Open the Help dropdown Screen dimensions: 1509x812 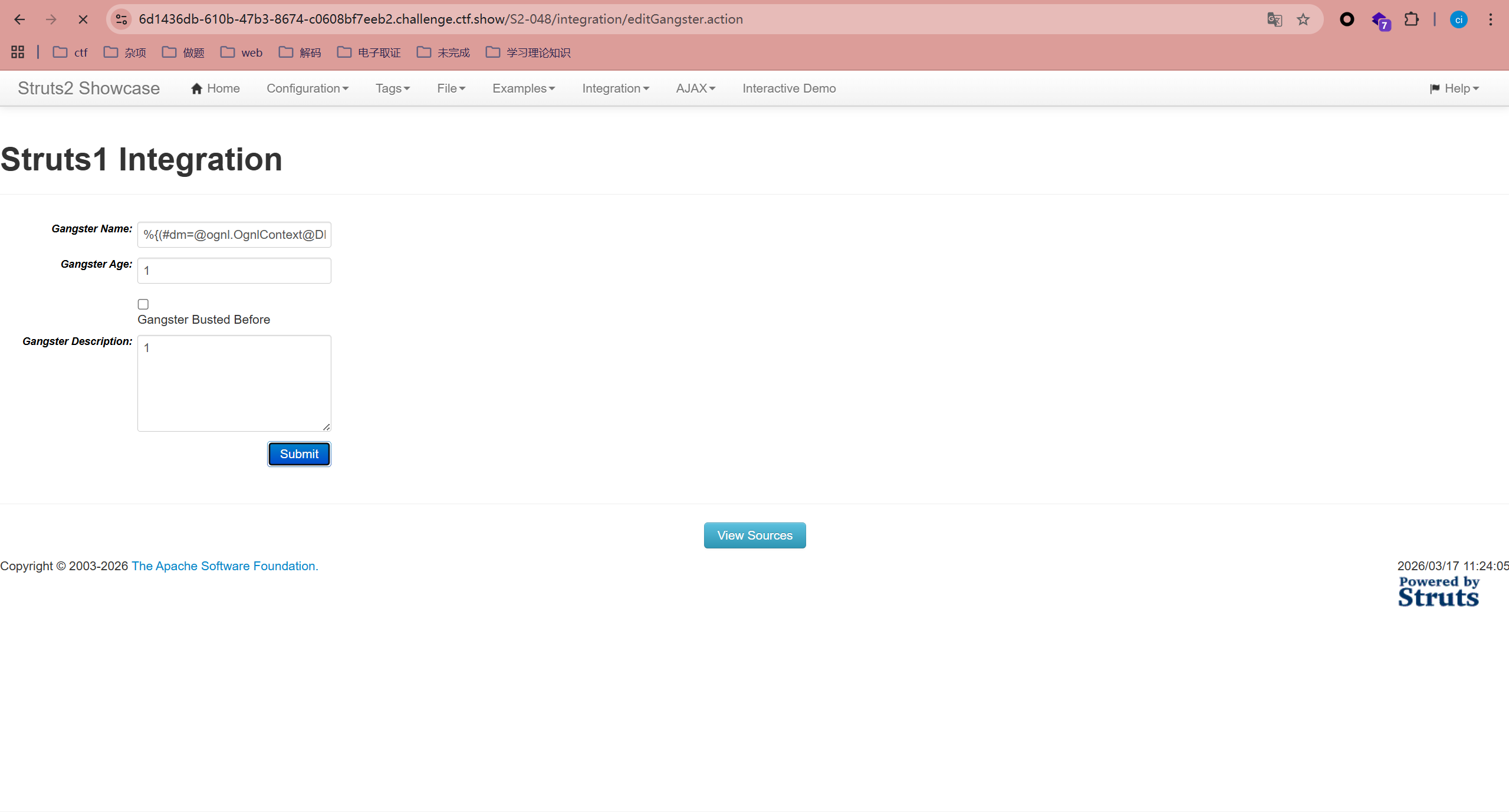click(x=1454, y=88)
